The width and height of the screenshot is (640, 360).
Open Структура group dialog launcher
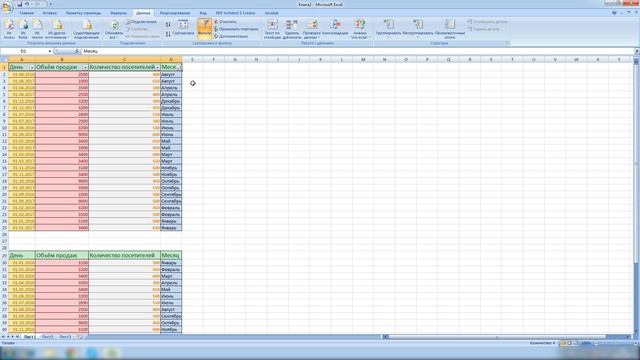[507, 43]
